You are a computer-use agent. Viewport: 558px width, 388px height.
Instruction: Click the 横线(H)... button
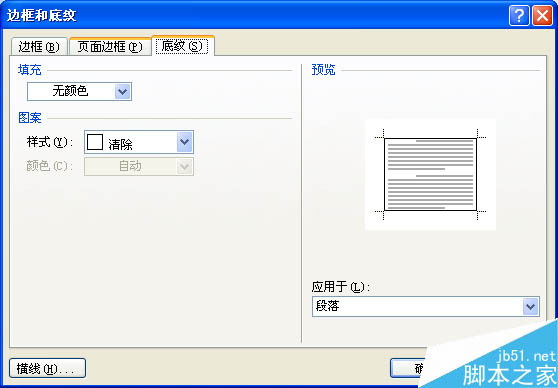pyautogui.click(x=47, y=368)
